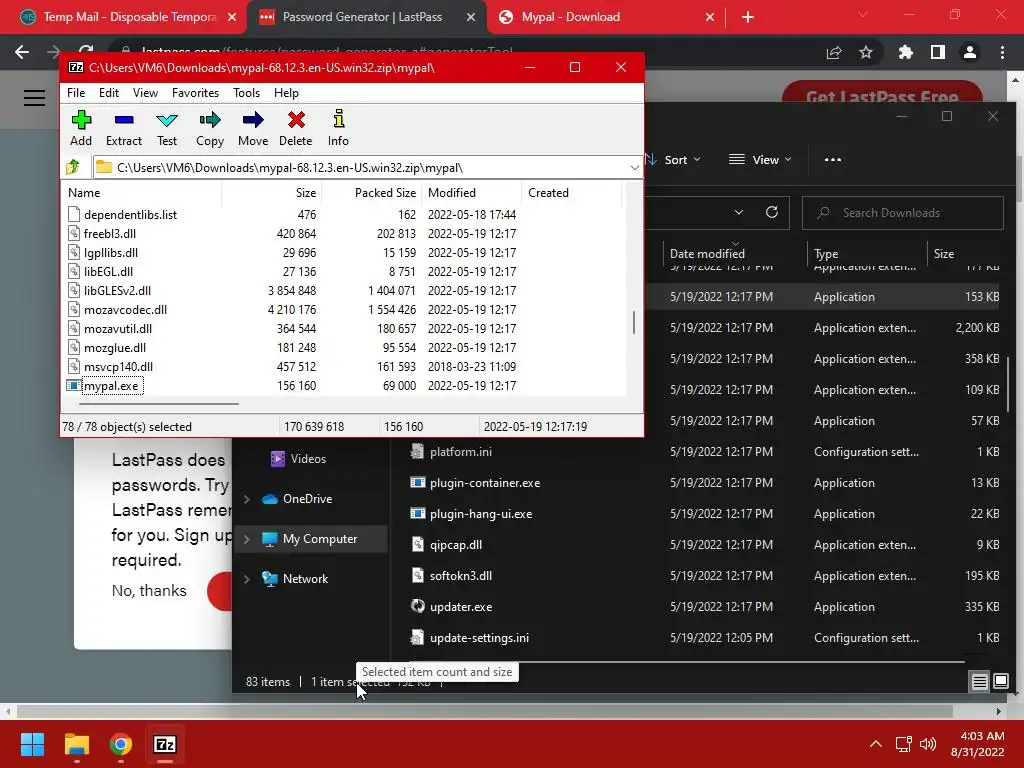The width and height of the screenshot is (1024, 768).
Task: Click the Add toolbar icon in 7-Zip
Action: coord(81,120)
